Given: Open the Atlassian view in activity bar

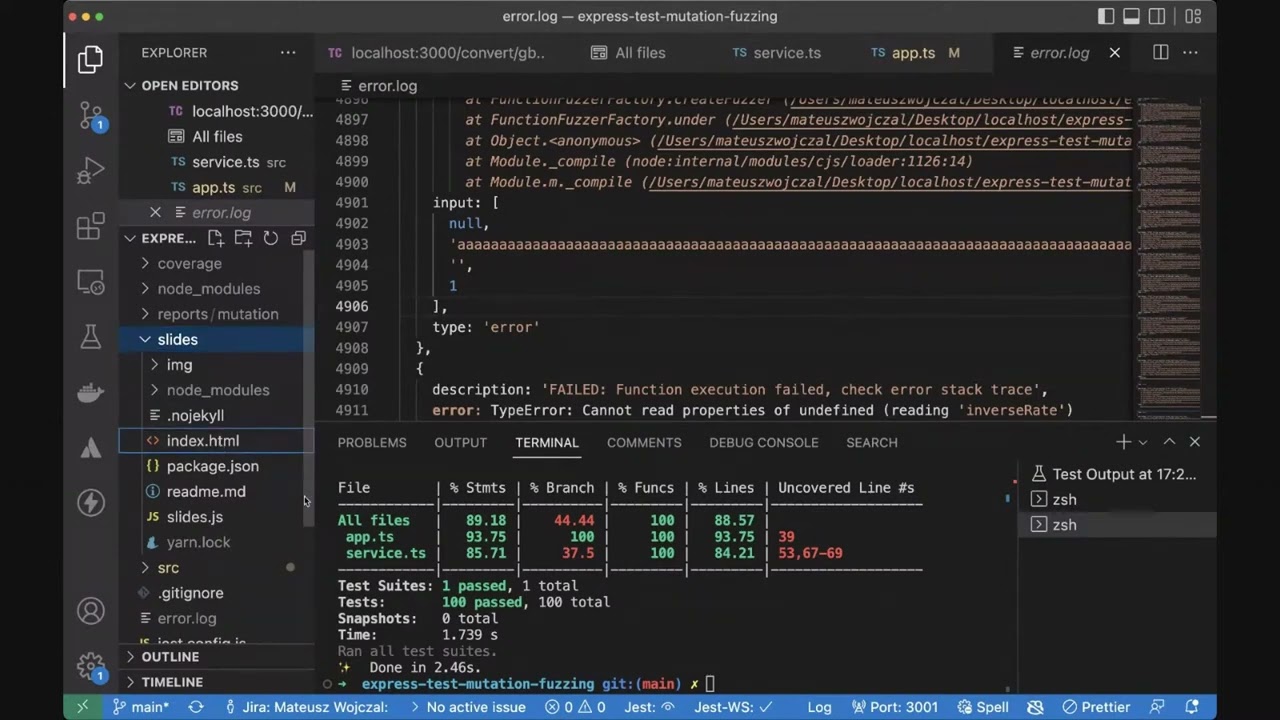Looking at the screenshot, I should point(91,447).
